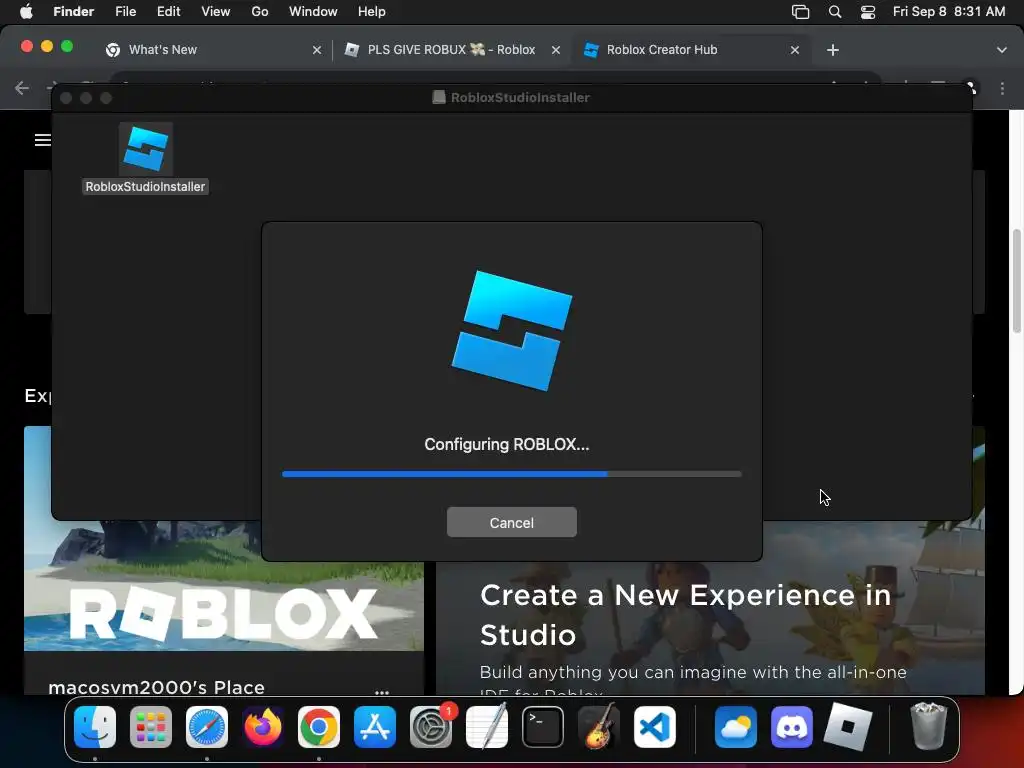Open Weather app from the Dock
Screen dimensions: 1024x768
(x=736, y=727)
